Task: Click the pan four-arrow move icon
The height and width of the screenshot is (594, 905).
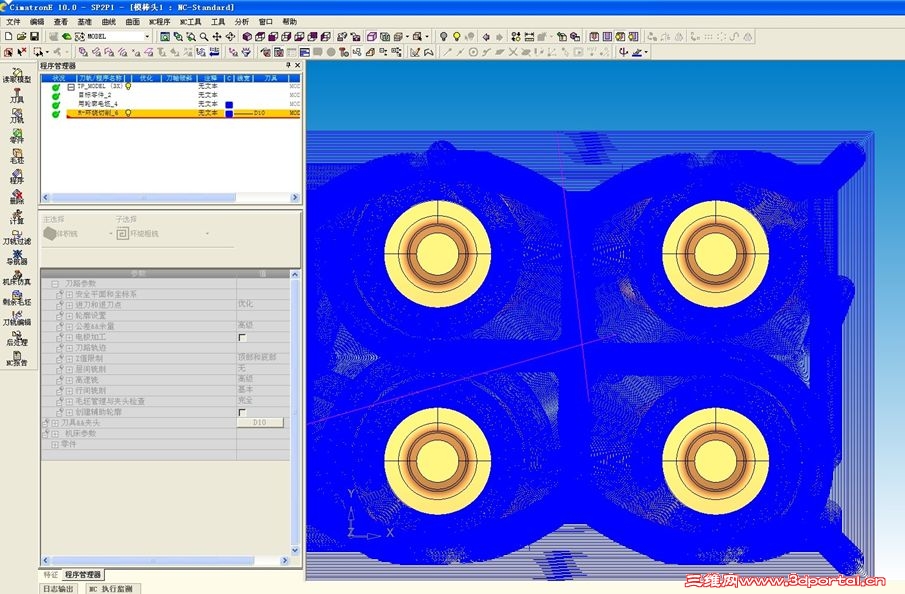Action: tap(217, 36)
